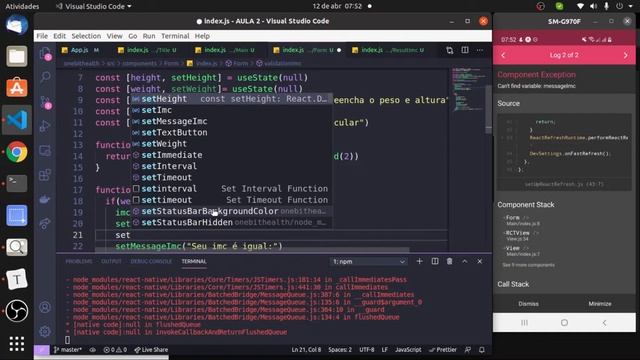This screenshot has height=360, width=640.
Task: Open Remote Explorer in activity bar
Action: point(45,151)
